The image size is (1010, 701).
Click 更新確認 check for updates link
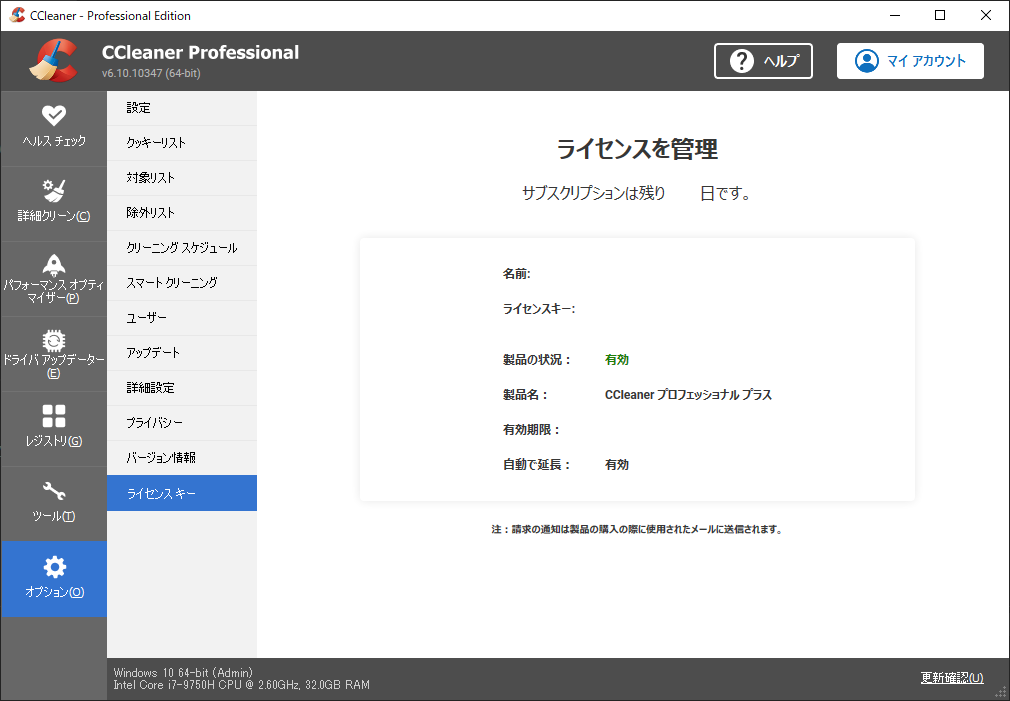952,677
